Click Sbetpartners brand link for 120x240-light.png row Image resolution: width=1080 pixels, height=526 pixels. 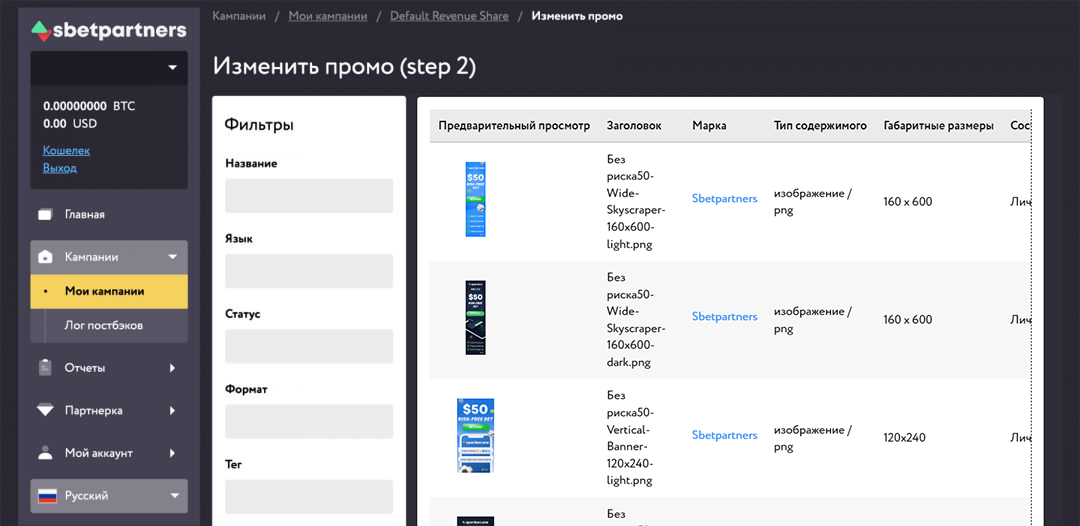(x=725, y=435)
